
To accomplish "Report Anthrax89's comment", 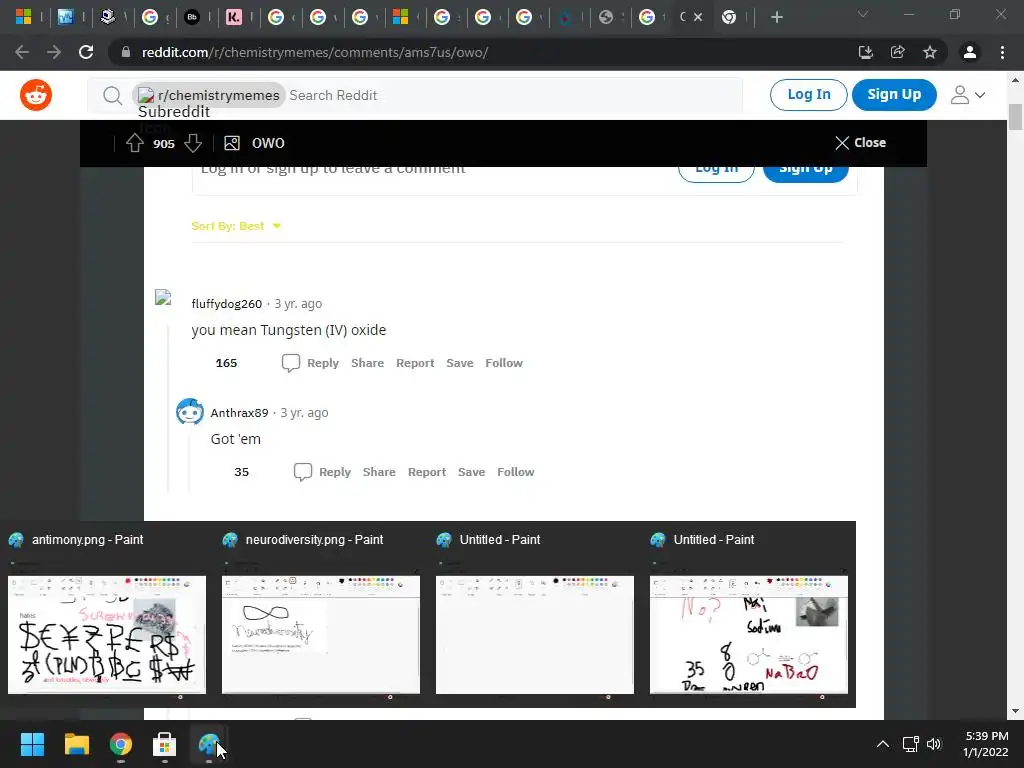I will pyautogui.click(x=426, y=472).
